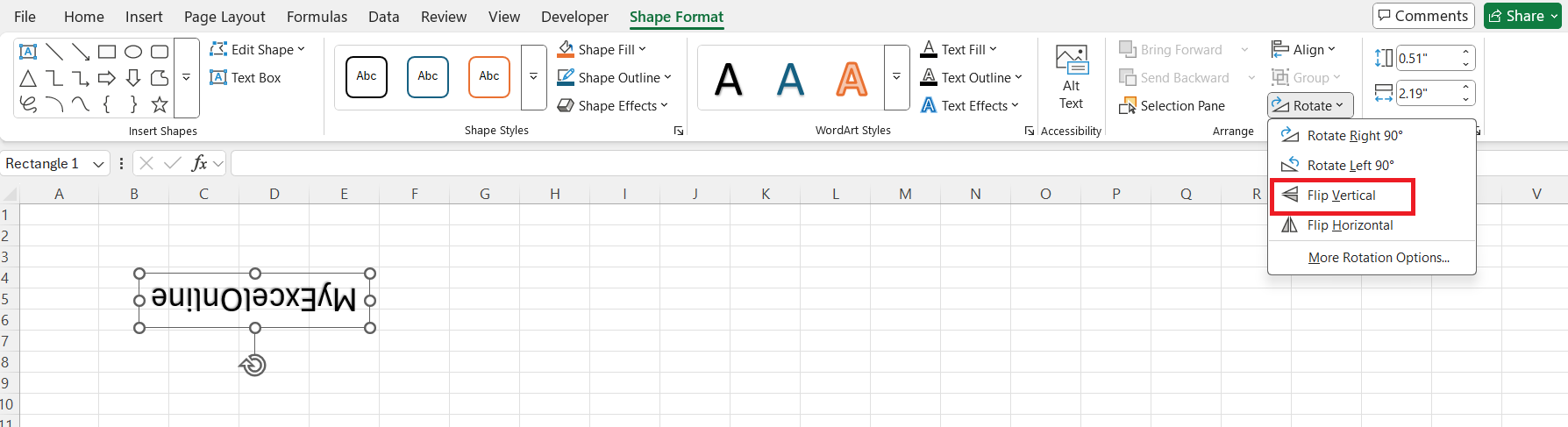
Task: Apply the black outline Abc shape style
Action: click(367, 77)
